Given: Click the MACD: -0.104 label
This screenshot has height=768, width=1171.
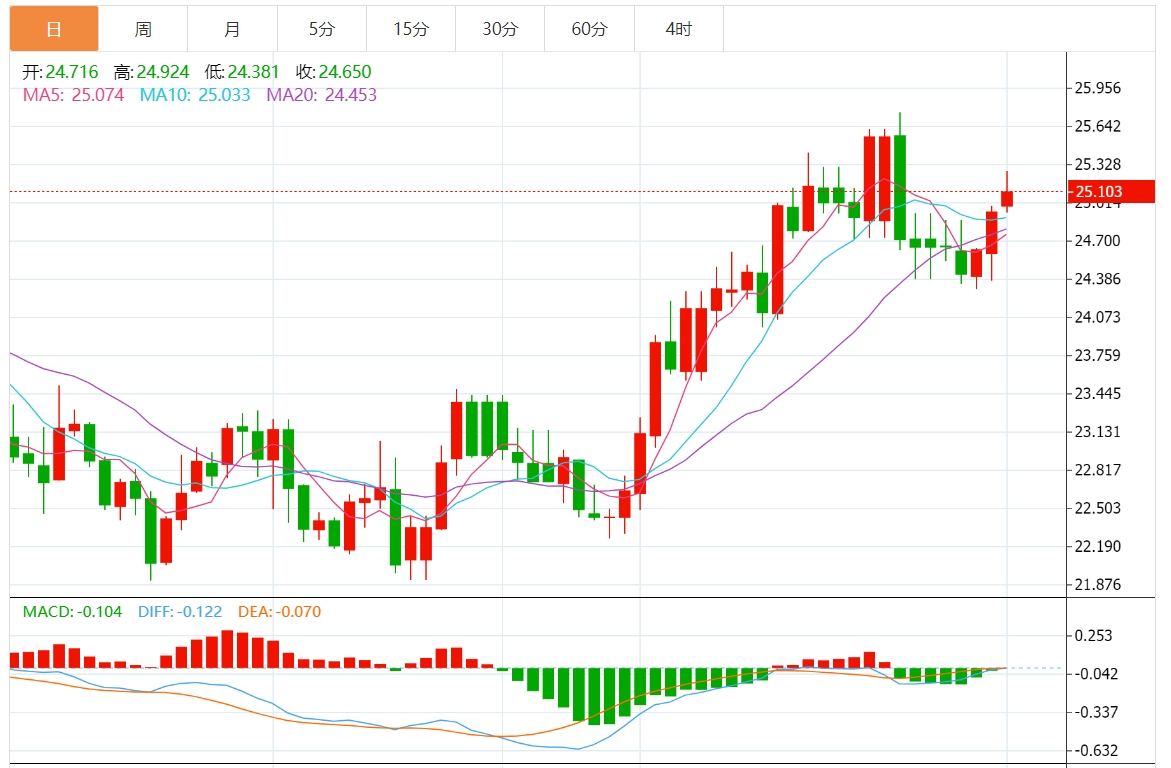Looking at the screenshot, I should click(72, 612).
